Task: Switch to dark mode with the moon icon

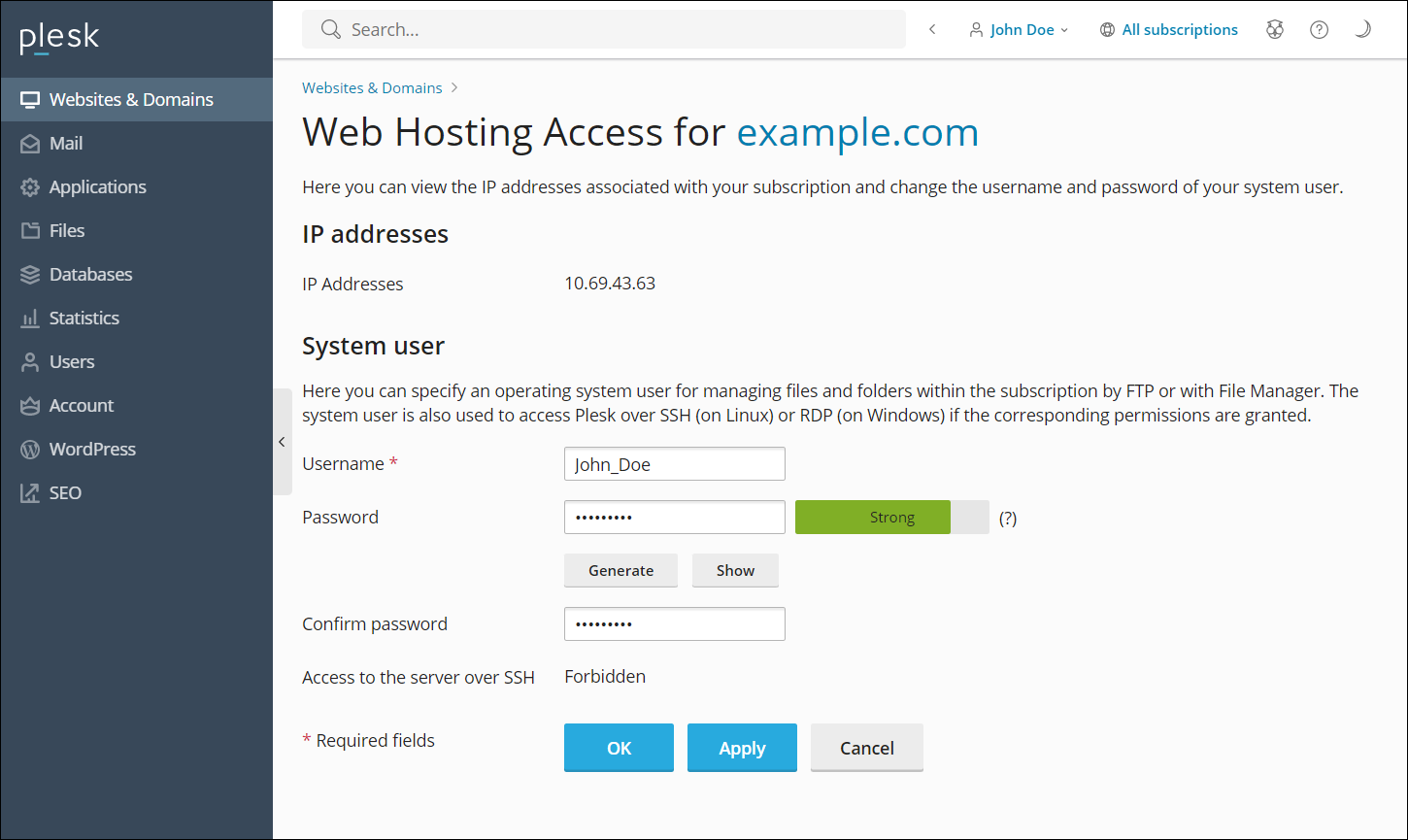Action: coord(1362,29)
